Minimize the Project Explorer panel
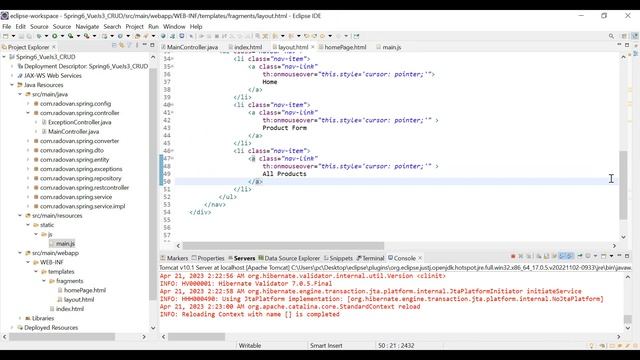Image resolution: width=640 pixels, height=360 pixels. [x=144, y=45]
